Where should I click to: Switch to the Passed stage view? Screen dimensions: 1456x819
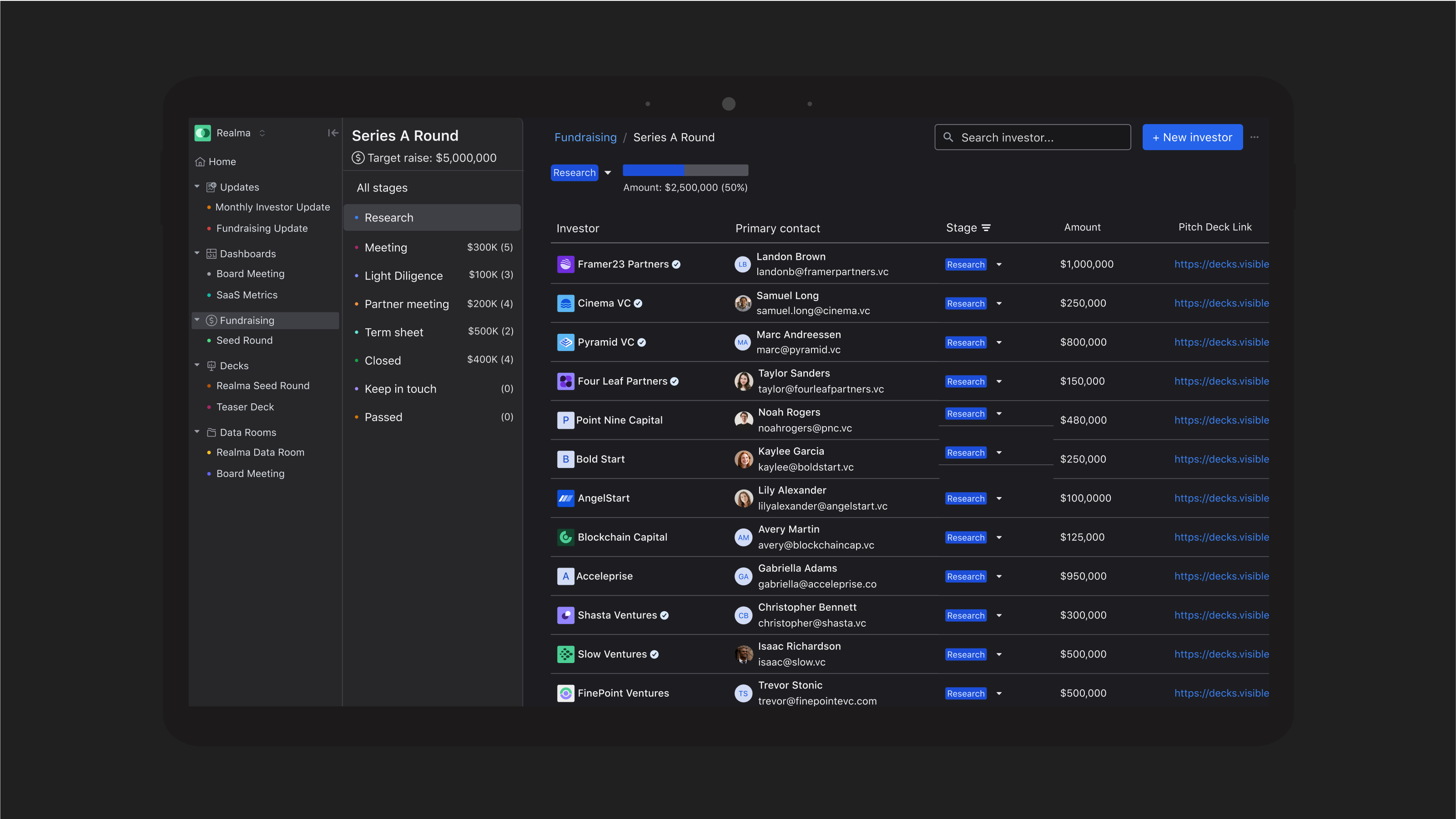pyautogui.click(x=383, y=417)
